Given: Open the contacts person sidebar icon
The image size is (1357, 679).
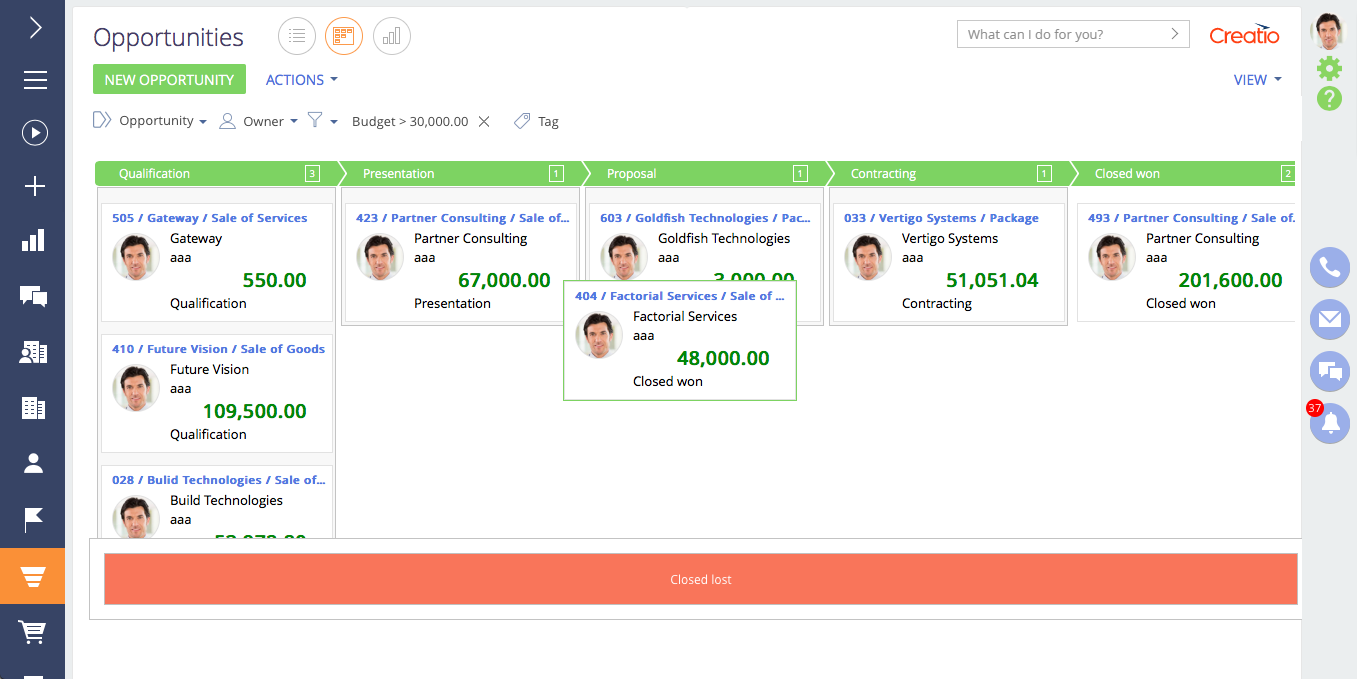Looking at the screenshot, I should 34,462.
